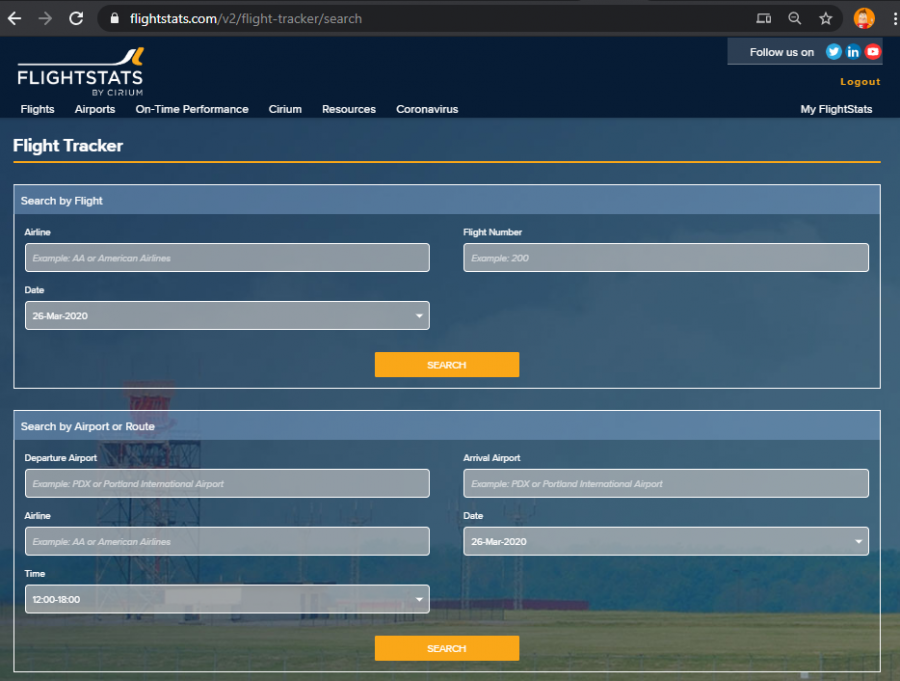Screen dimensions: 900x681
Task: Click the Departure Airport field
Action: pos(227,483)
